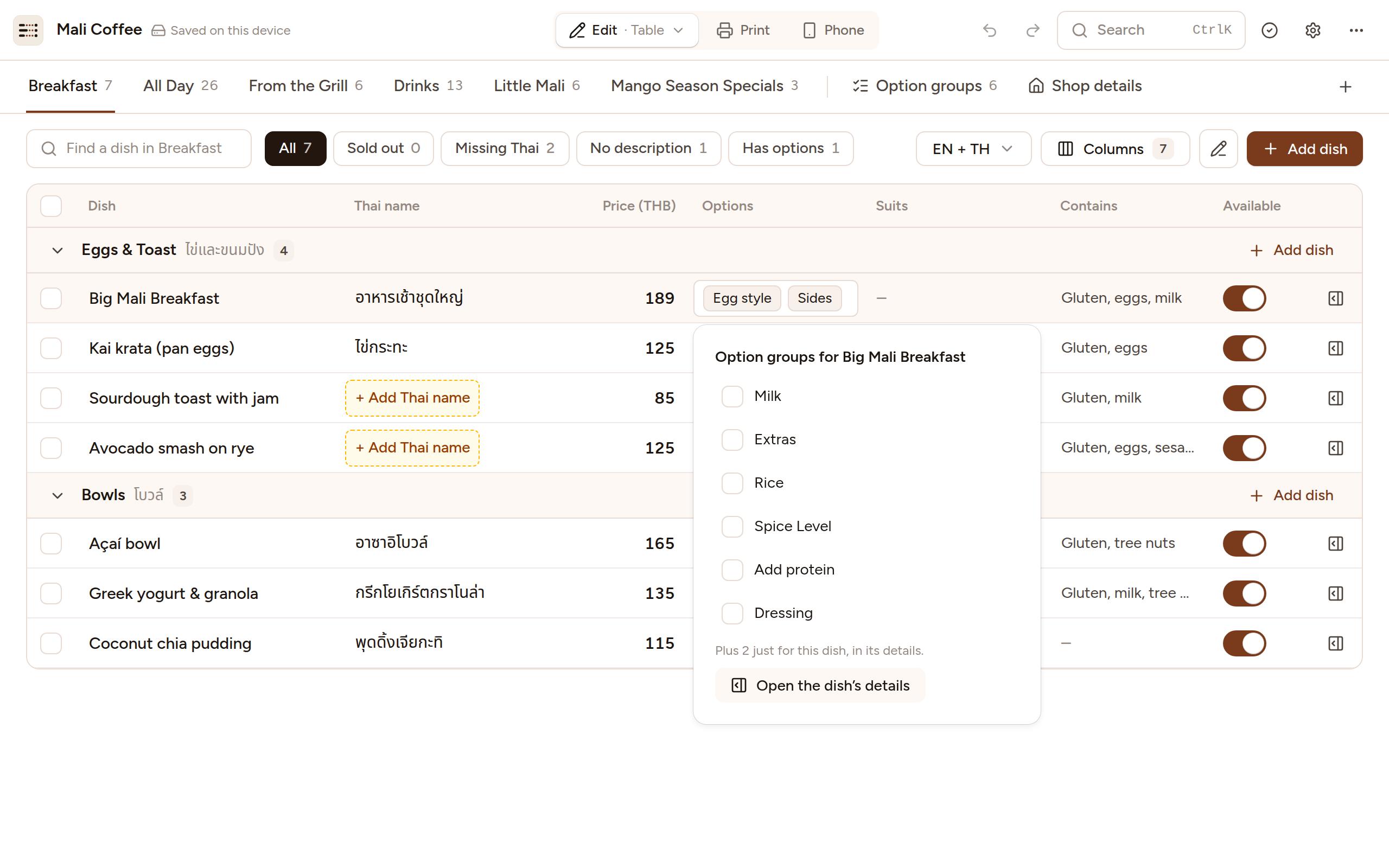
Task: Select the Kai krata row checkbox
Action: click(51, 348)
